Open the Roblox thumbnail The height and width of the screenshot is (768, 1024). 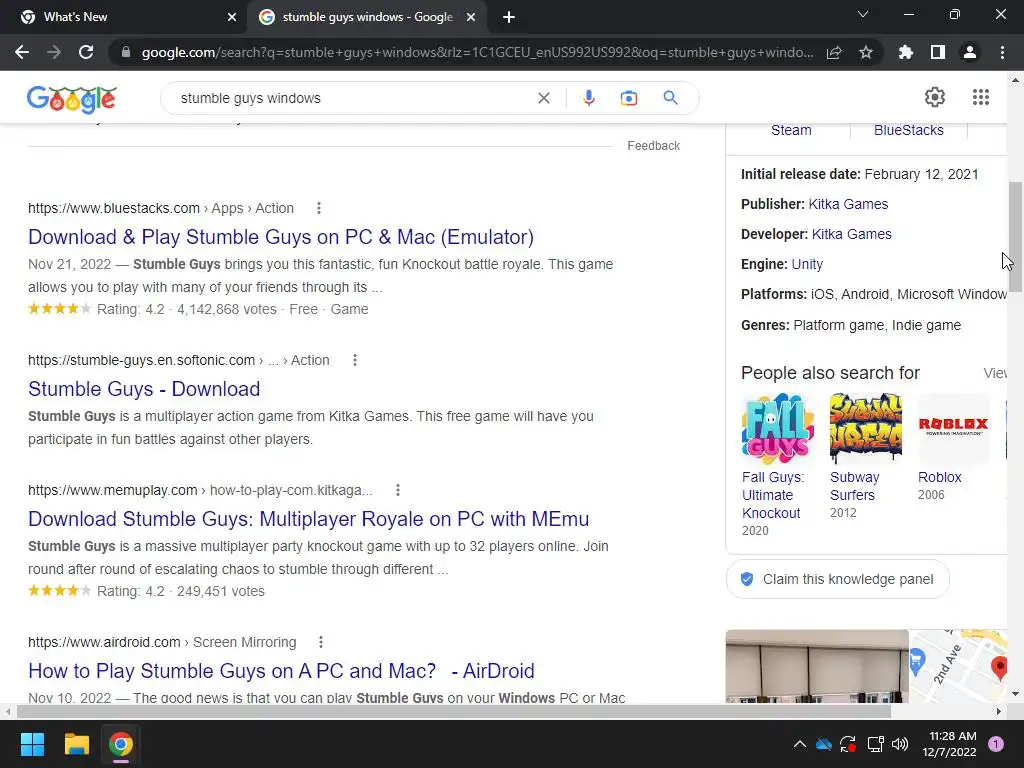(953, 428)
